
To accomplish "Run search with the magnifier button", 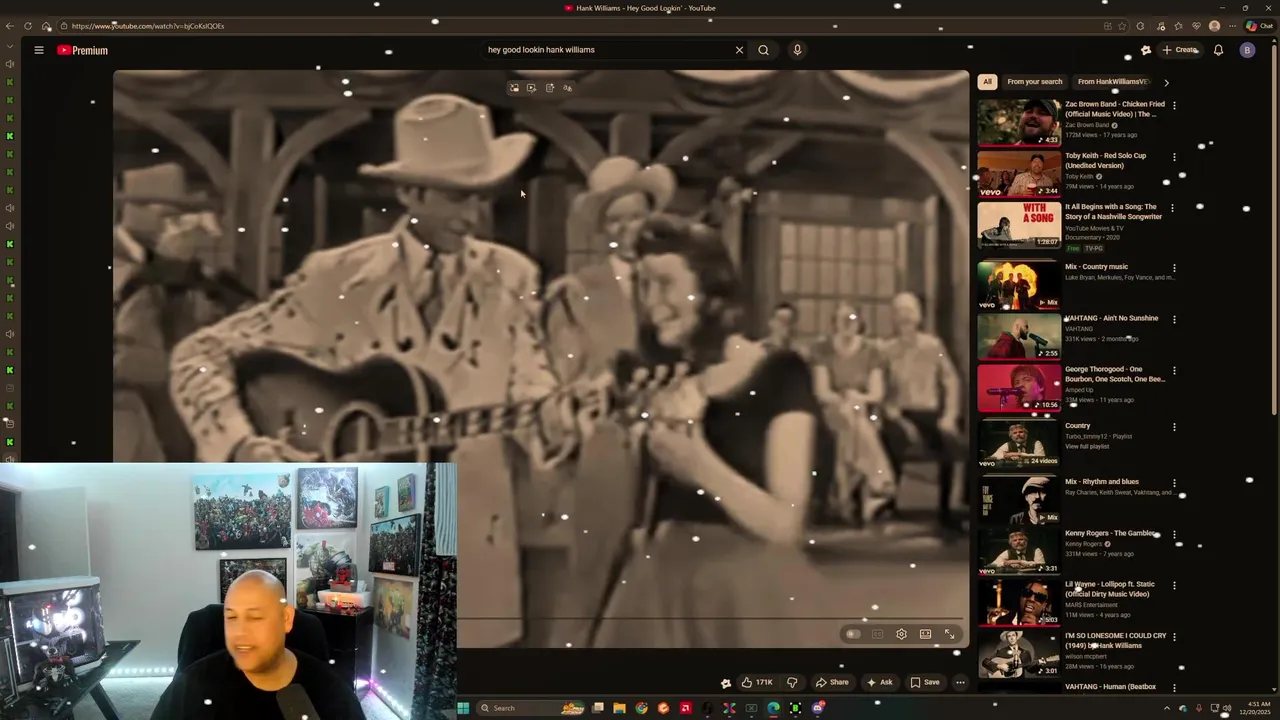I will click(x=763, y=50).
